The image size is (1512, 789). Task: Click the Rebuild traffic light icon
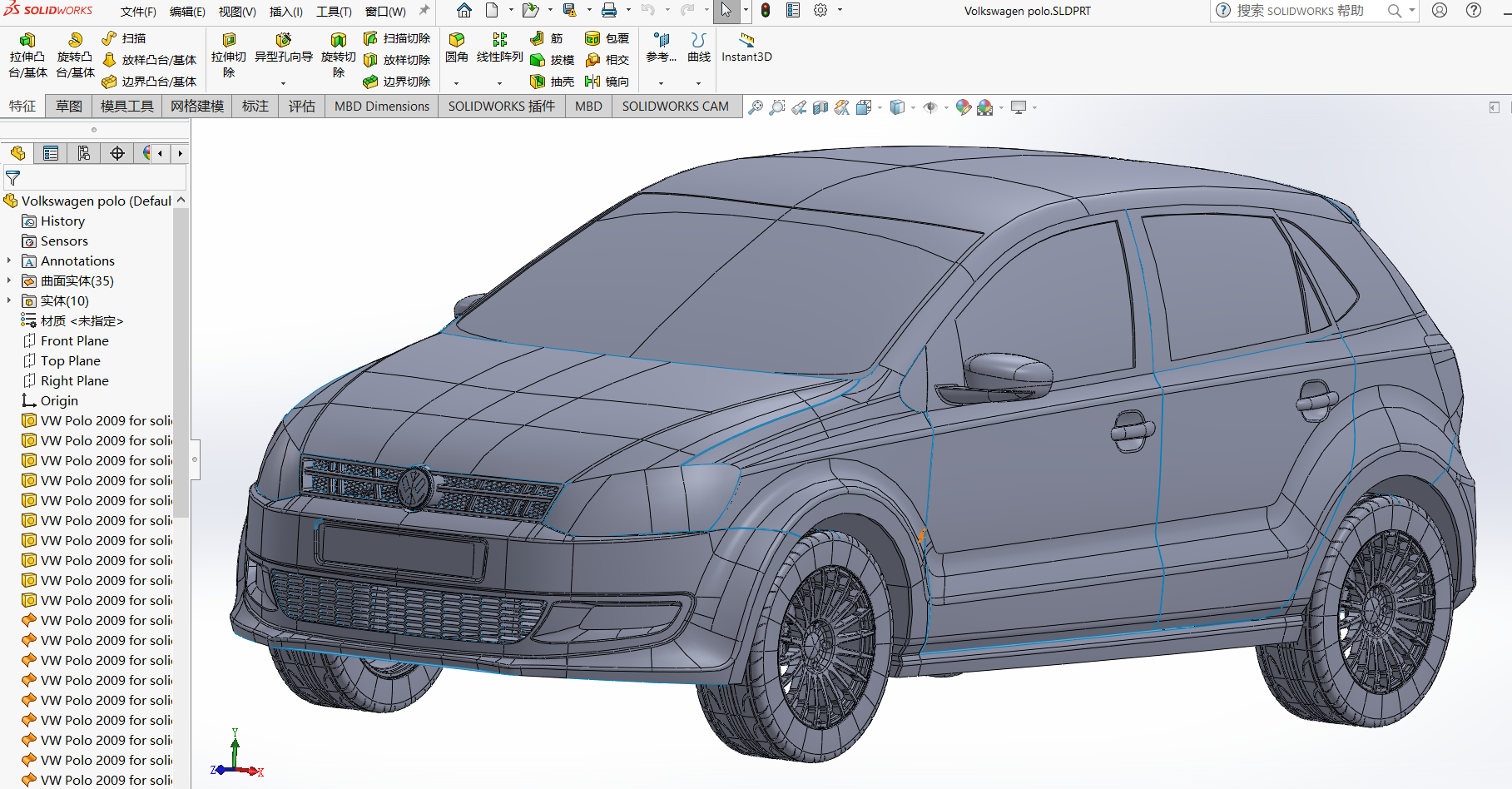[766, 11]
